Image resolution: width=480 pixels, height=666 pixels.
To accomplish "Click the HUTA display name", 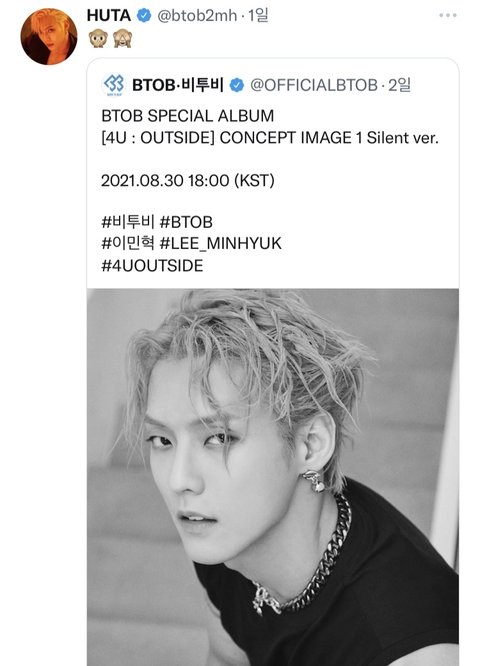I will pos(109,16).
